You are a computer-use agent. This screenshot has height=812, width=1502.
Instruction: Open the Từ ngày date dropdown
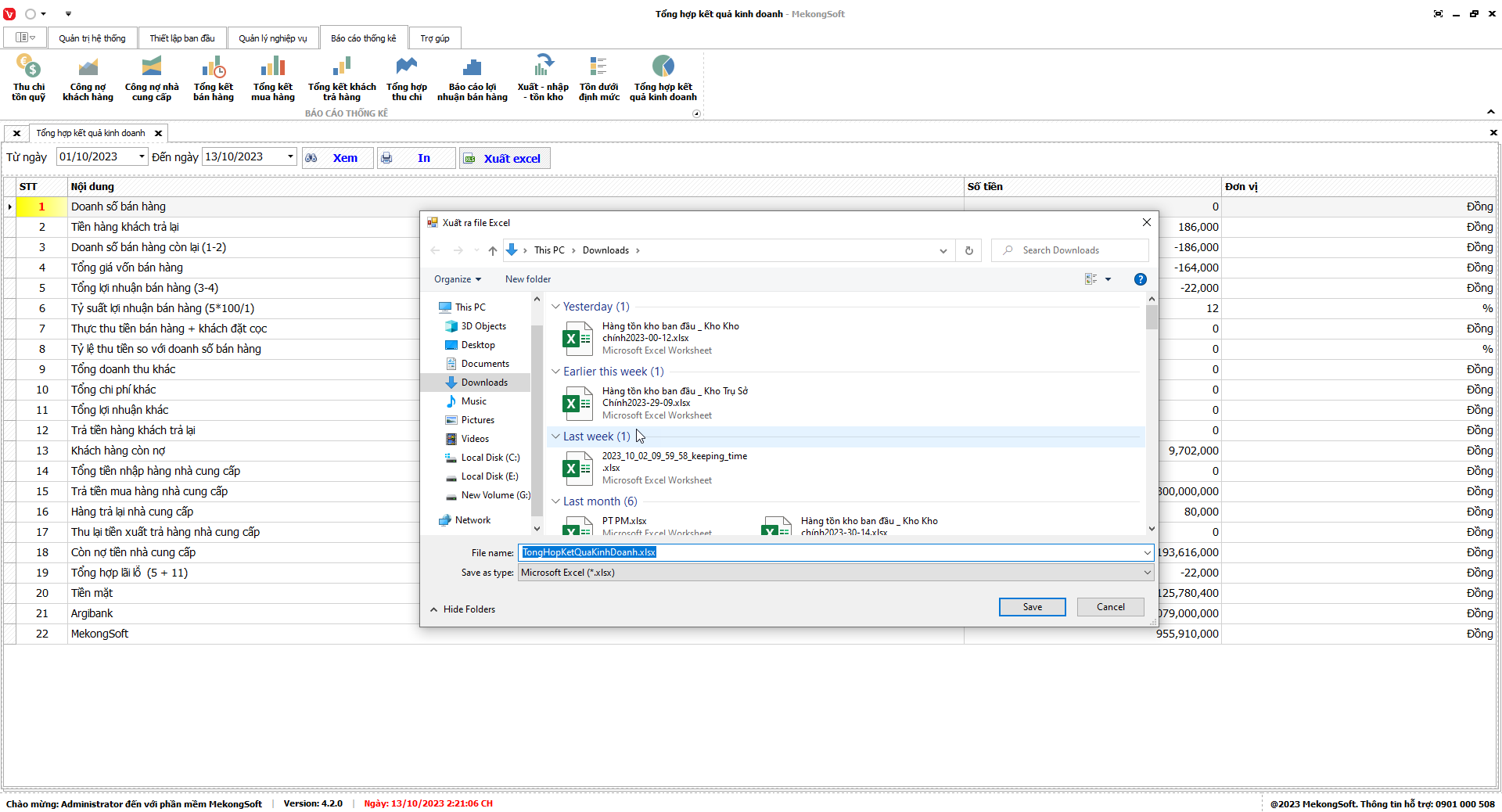(x=142, y=156)
